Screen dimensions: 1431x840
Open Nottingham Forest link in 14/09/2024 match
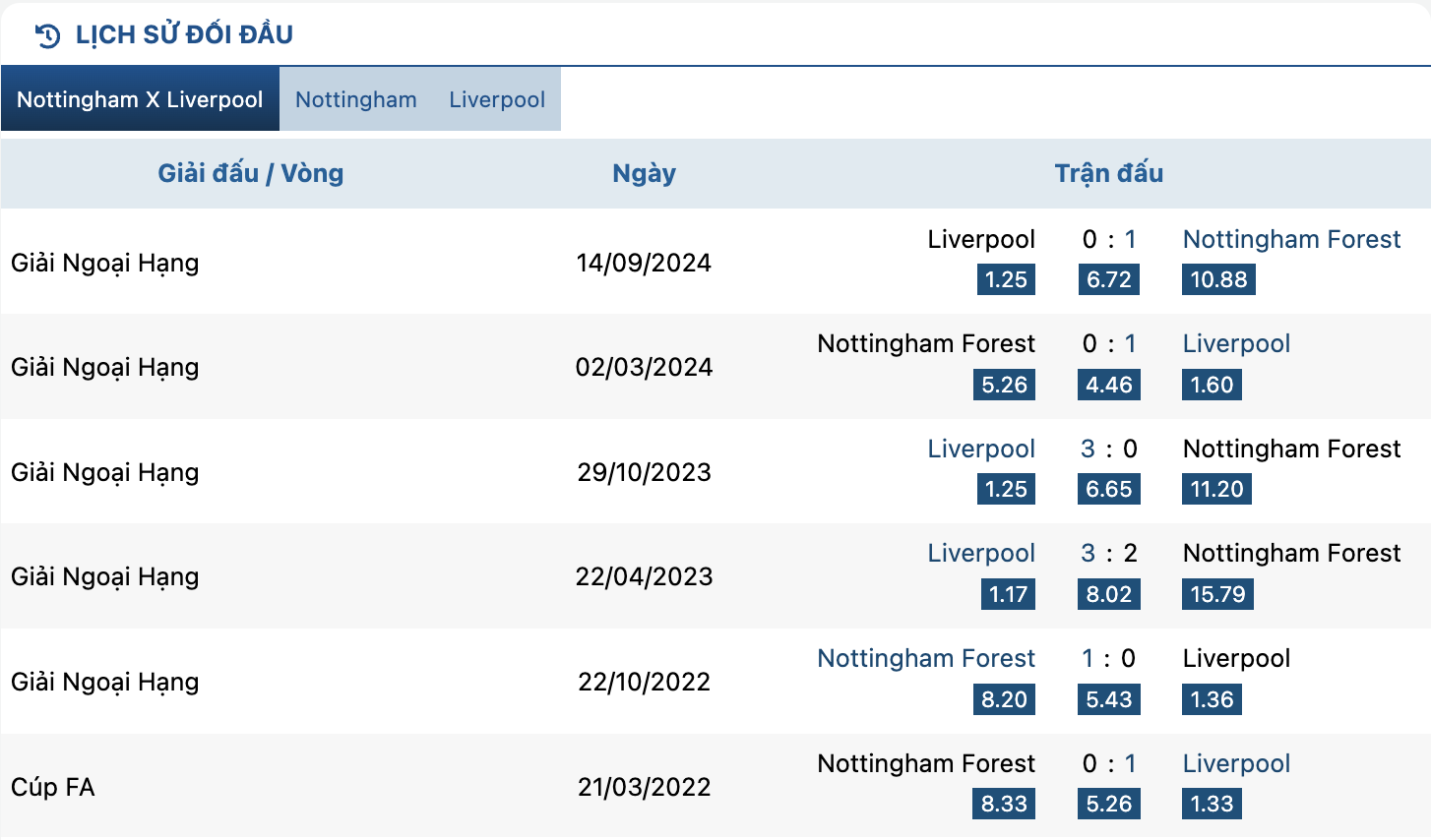1291,239
